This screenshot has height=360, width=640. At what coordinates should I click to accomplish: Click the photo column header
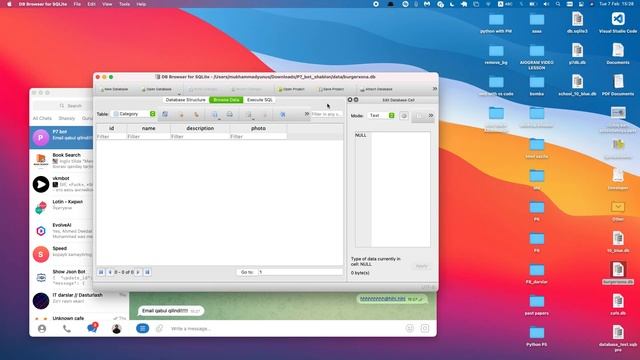[258, 128]
